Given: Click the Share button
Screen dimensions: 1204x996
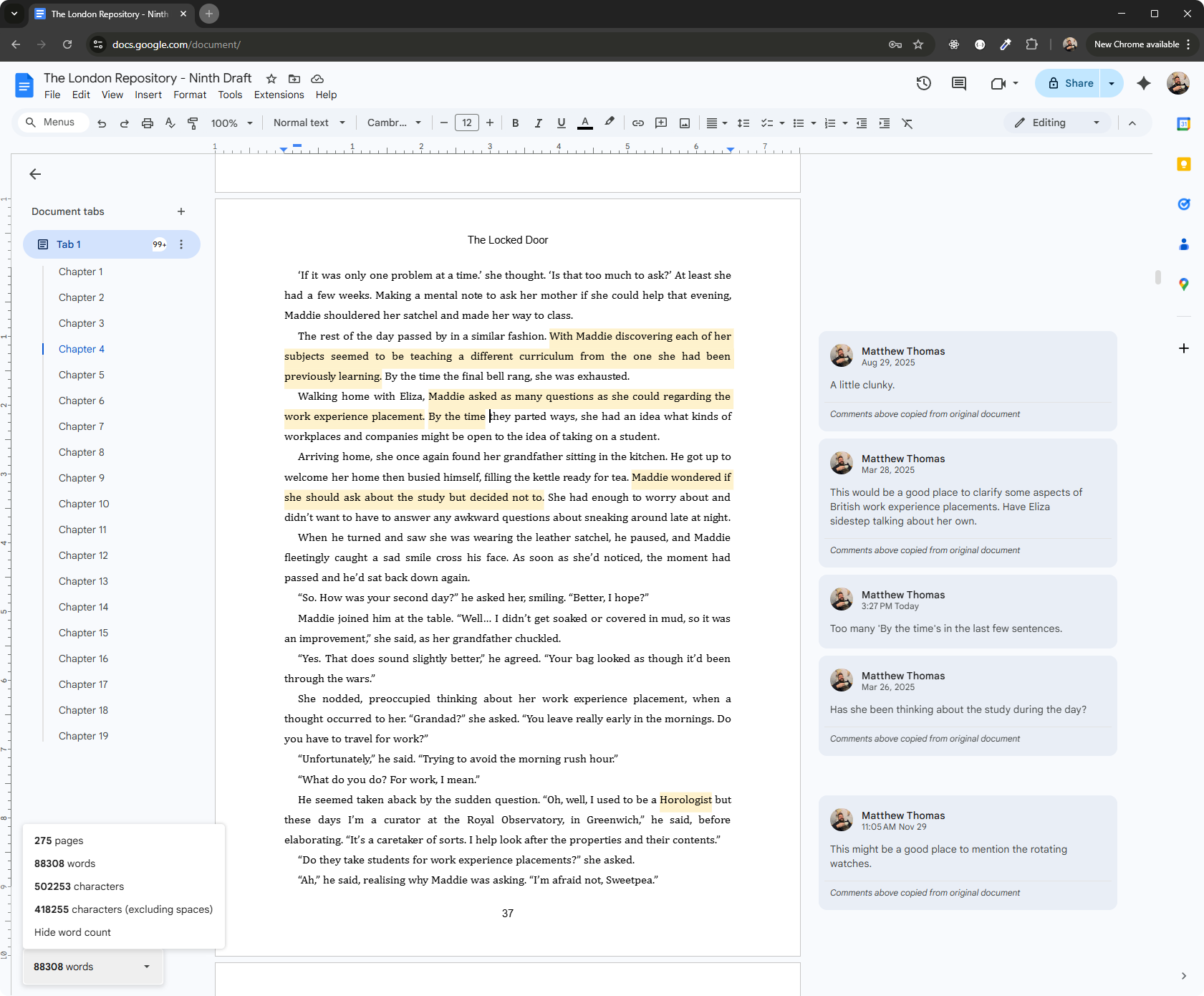Looking at the screenshot, I should click(1071, 83).
